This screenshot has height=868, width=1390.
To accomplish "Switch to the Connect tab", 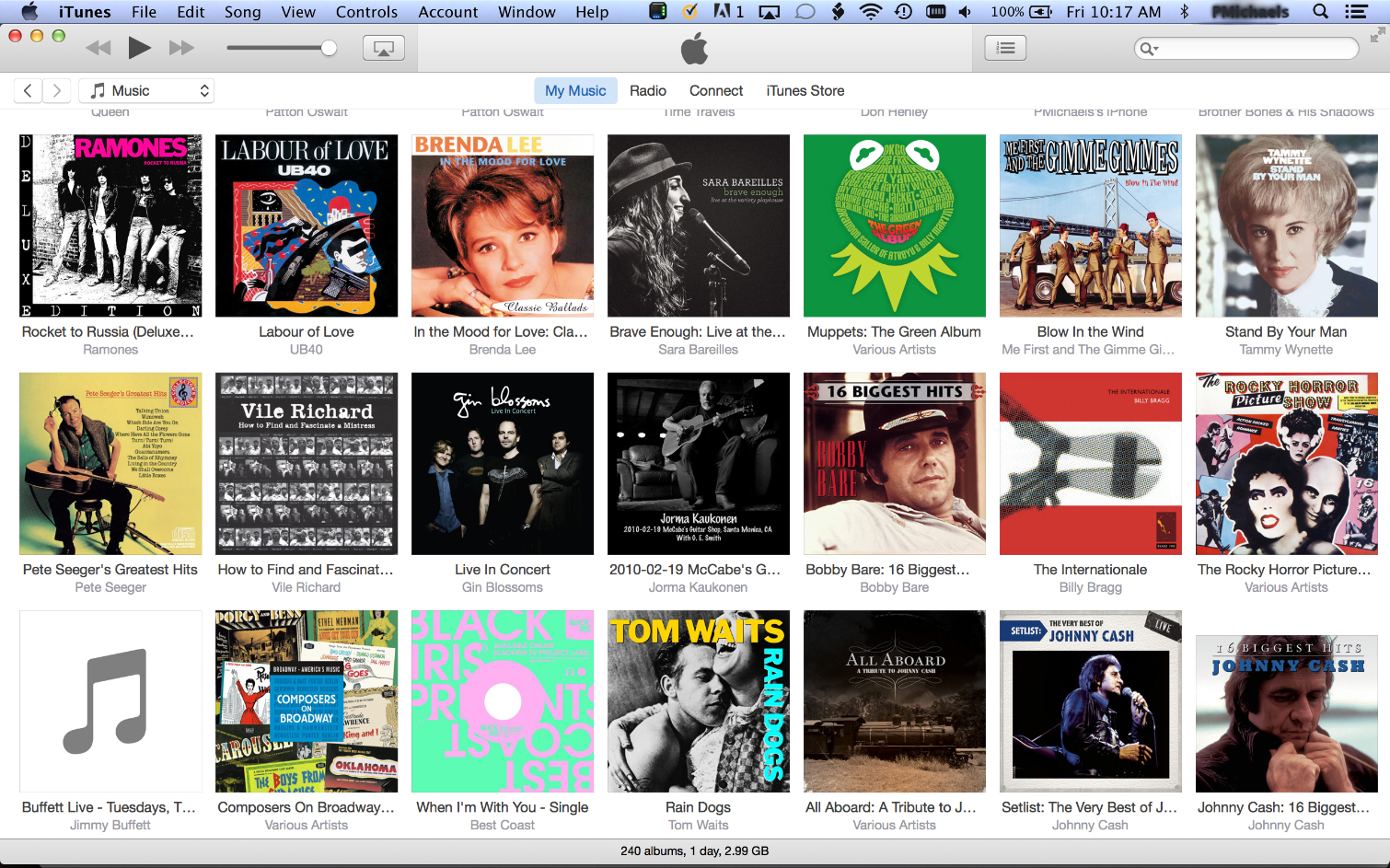I will [716, 90].
